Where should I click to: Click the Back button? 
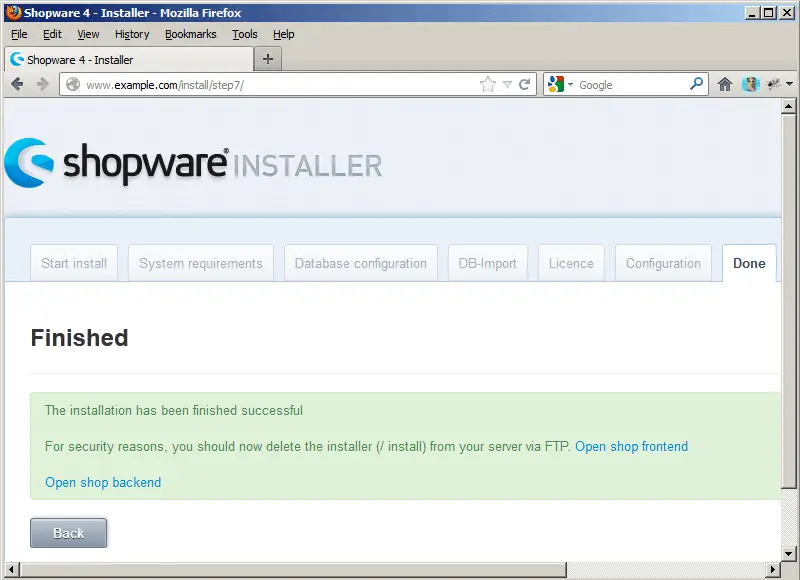click(x=68, y=533)
